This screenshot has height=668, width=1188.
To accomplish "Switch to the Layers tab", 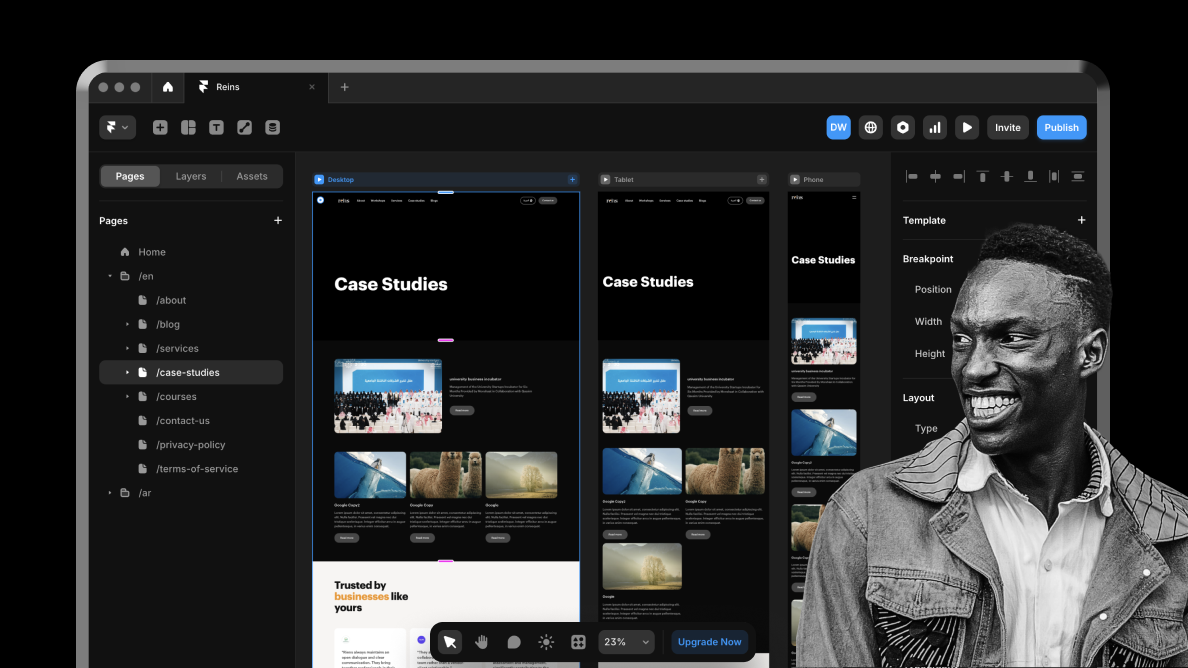I will (191, 177).
